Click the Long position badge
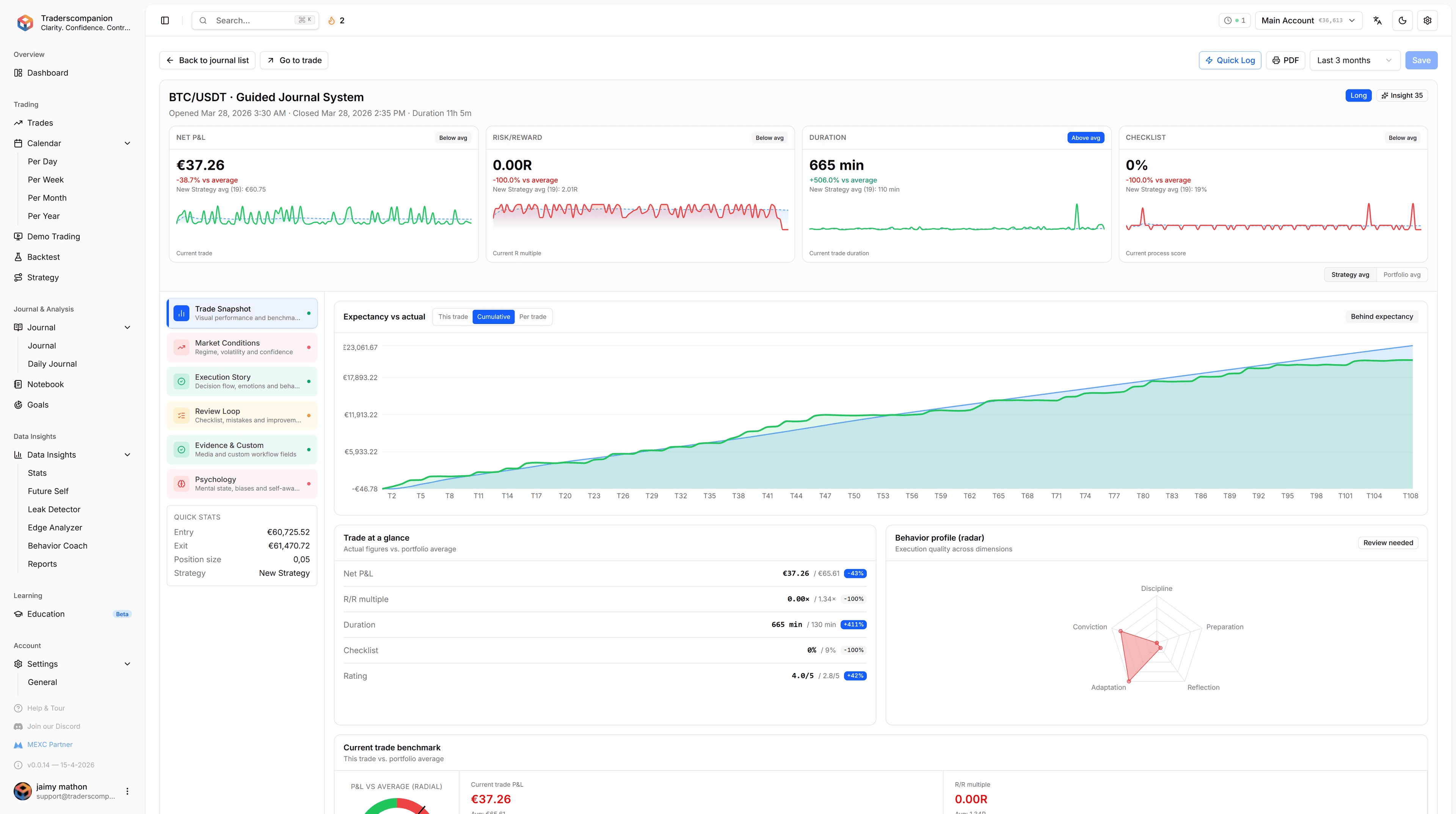Image resolution: width=1456 pixels, height=814 pixels. (1358, 95)
